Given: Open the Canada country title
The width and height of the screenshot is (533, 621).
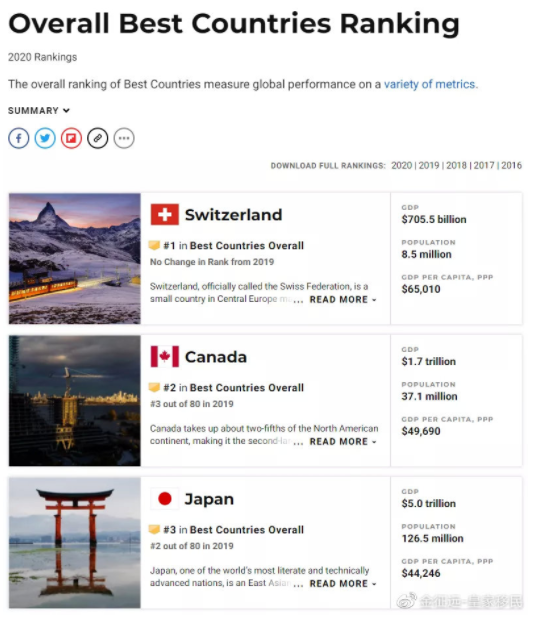Looking at the screenshot, I should click(216, 357).
